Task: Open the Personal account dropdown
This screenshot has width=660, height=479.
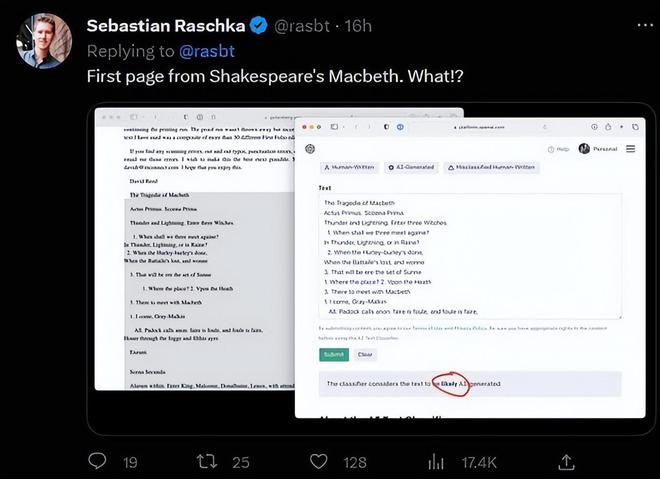Action: (x=598, y=149)
